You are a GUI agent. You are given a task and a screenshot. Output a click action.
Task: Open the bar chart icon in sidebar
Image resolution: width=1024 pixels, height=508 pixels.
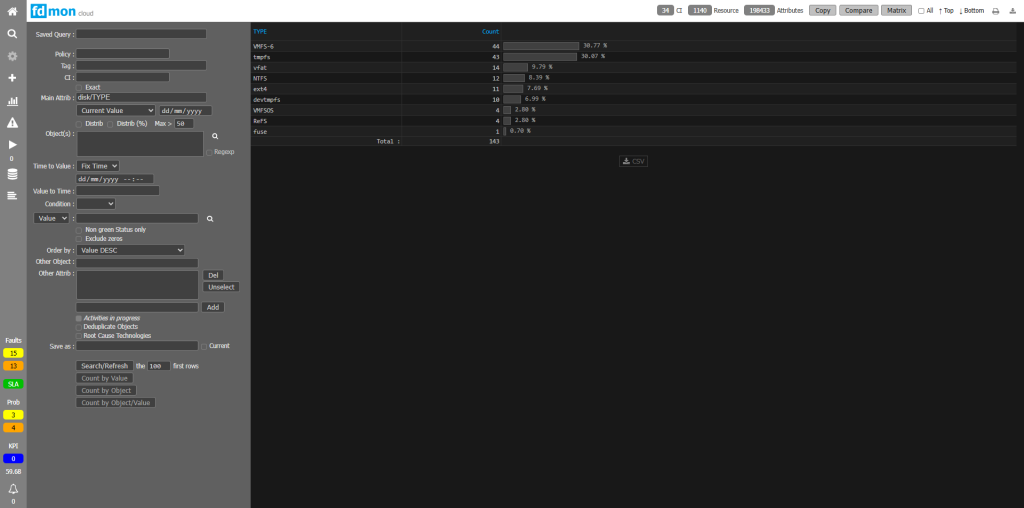(12, 101)
